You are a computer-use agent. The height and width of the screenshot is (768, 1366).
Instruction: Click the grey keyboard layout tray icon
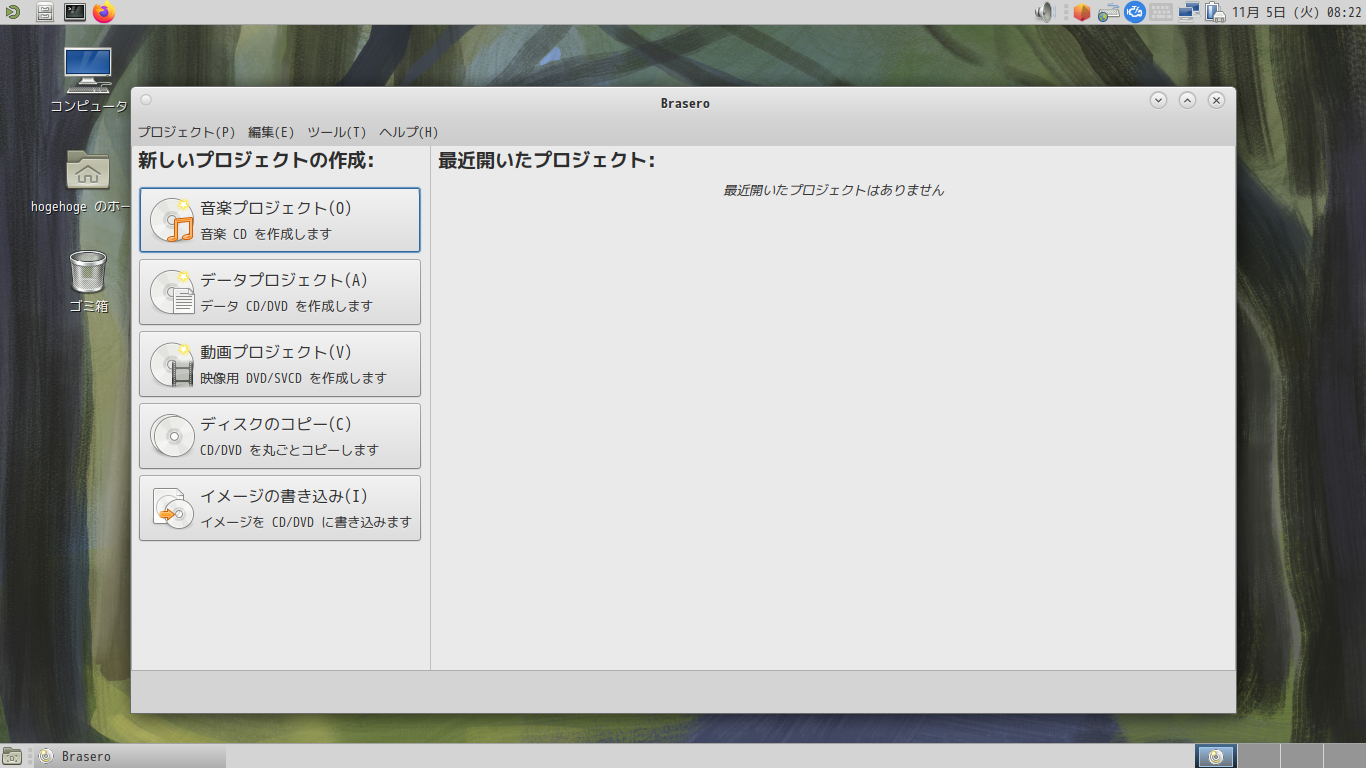pyautogui.click(x=1161, y=12)
